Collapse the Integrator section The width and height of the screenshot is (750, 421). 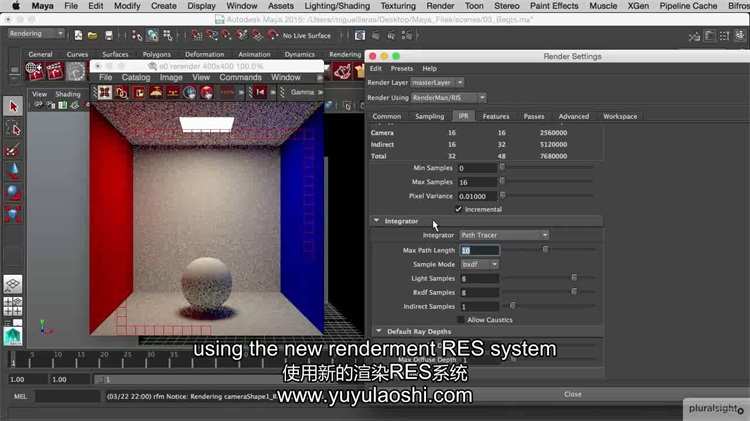click(376, 221)
